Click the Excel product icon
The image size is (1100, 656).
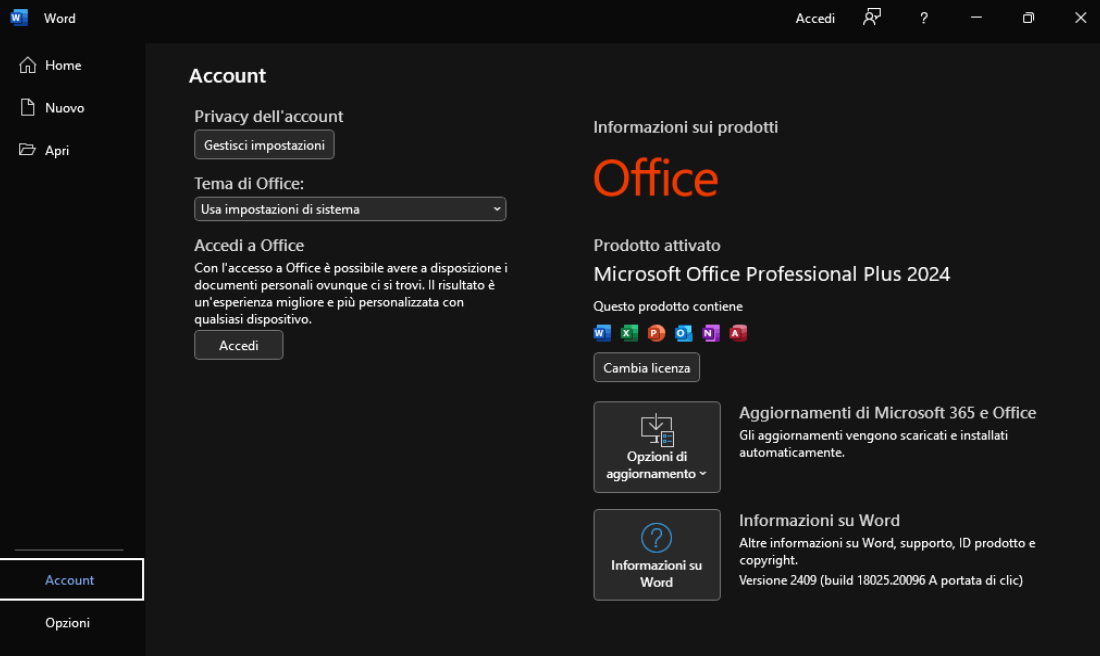(x=629, y=333)
